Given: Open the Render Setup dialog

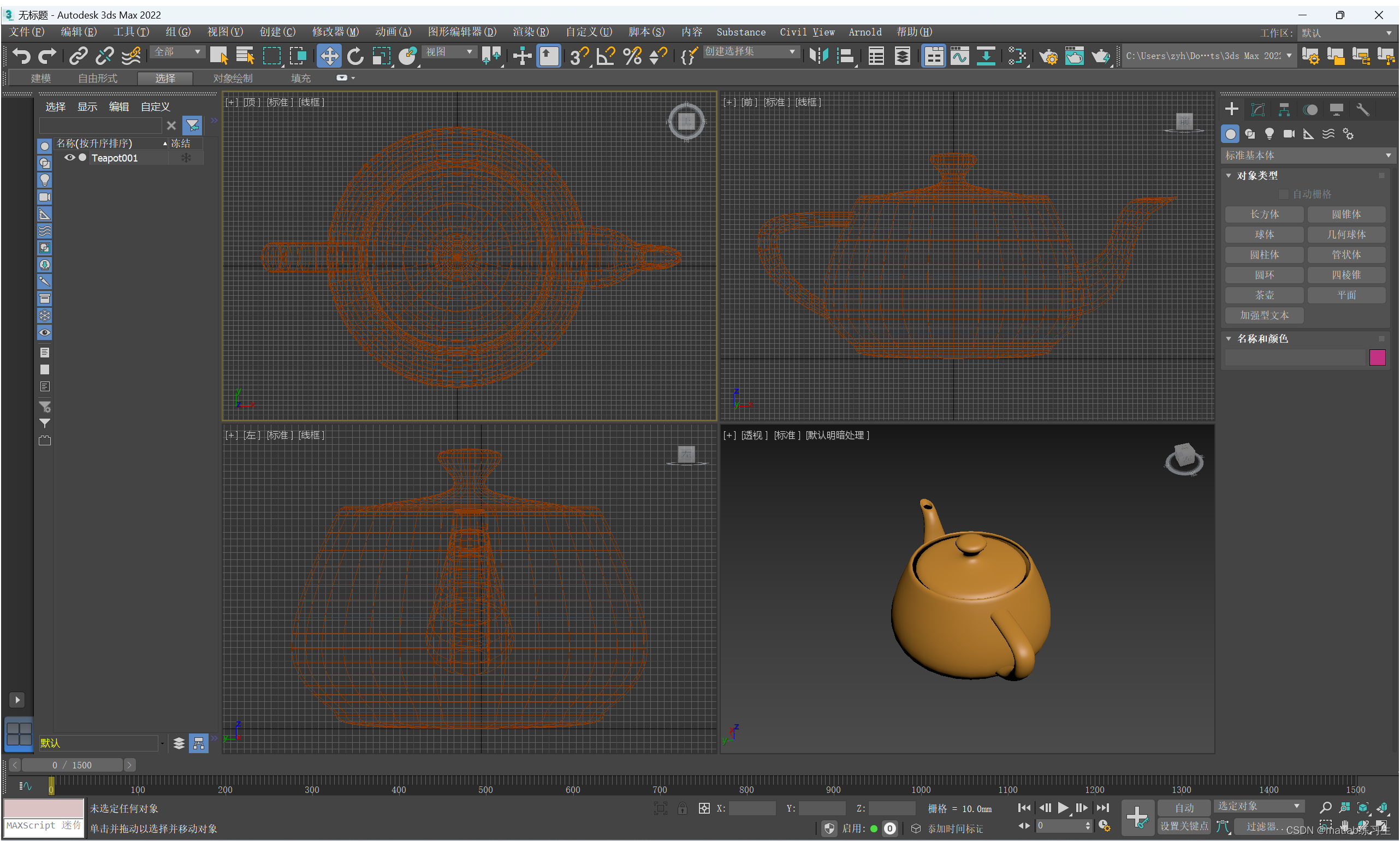Looking at the screenshot, I should click(x=1049, y=56).
